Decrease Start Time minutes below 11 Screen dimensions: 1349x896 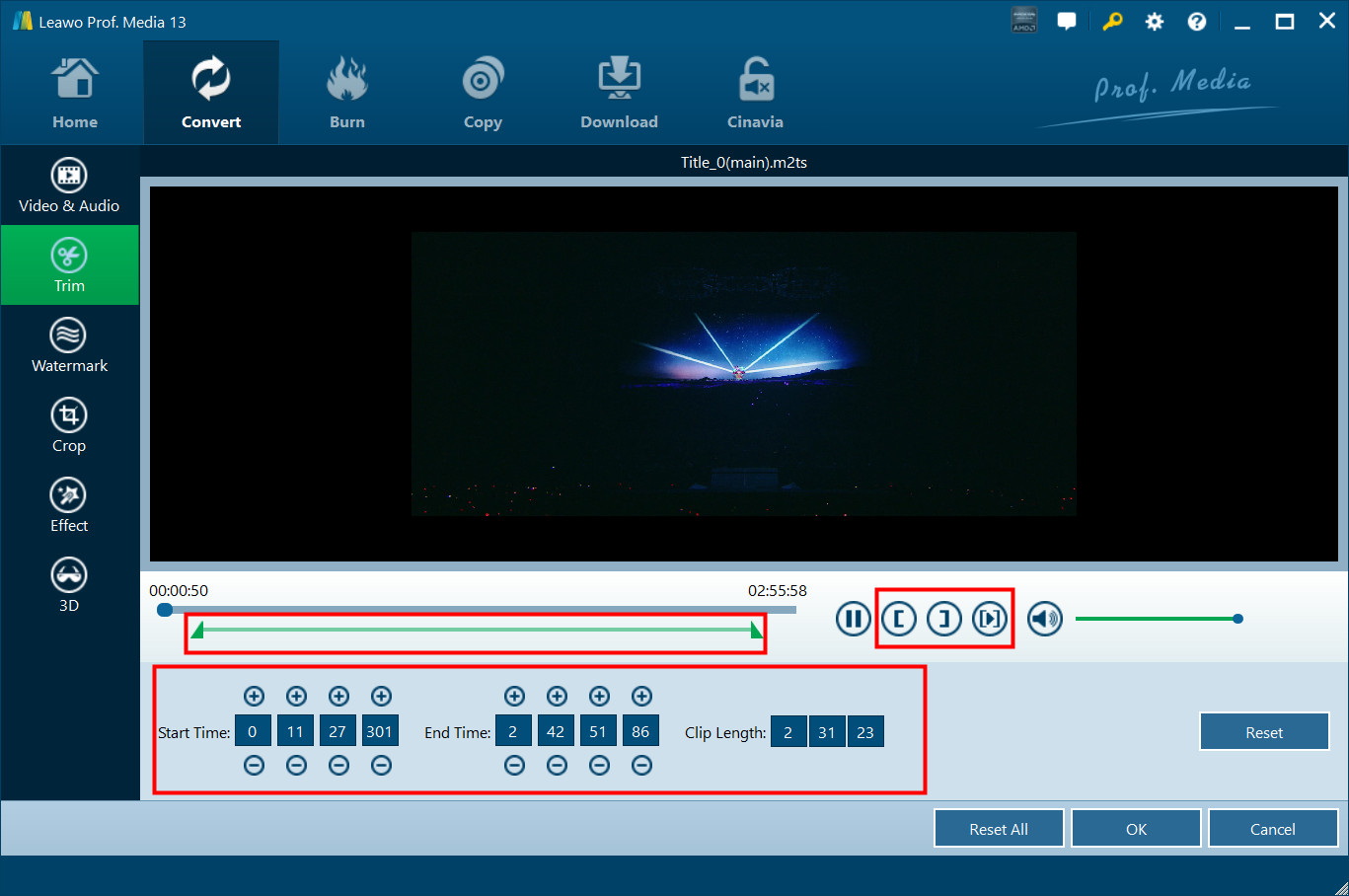[x=296, y=765]
